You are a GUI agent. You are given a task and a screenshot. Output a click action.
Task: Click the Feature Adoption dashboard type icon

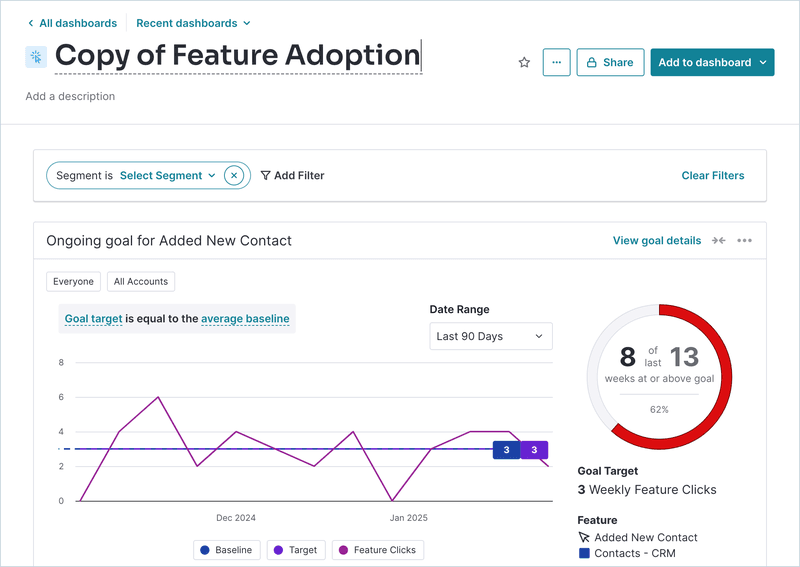(36, 57)
